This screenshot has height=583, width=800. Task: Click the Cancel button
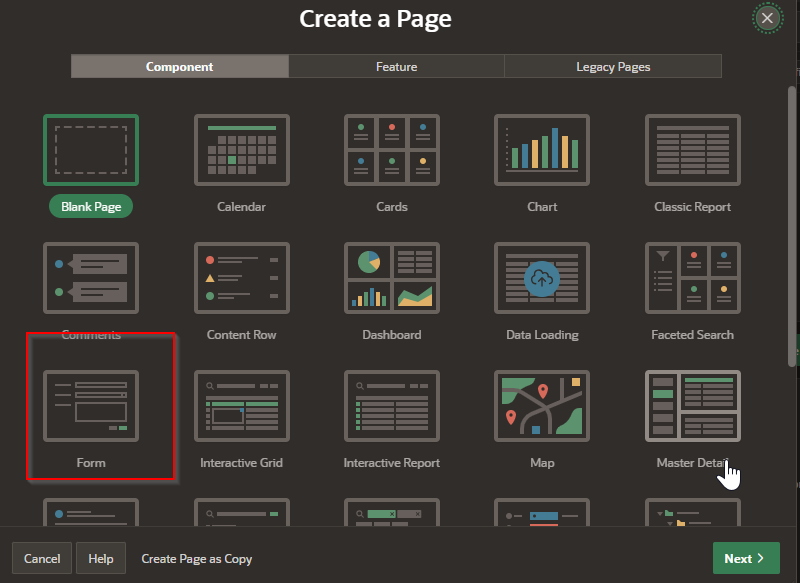click(x=42, y=559)
